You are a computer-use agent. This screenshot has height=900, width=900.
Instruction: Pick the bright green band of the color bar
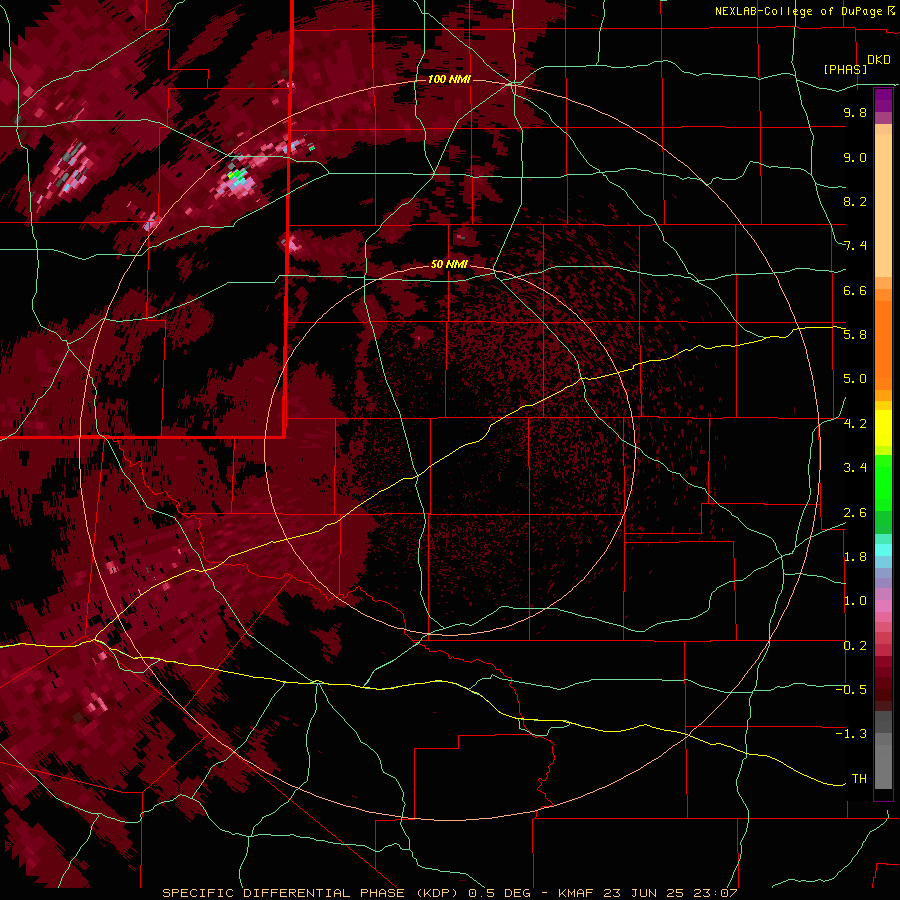(883, 482)
